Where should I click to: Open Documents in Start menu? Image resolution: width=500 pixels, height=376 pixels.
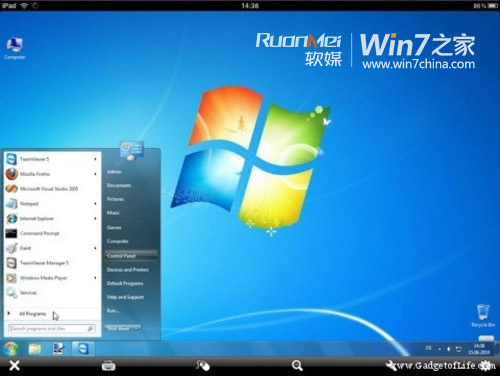(x=119, y=185)
